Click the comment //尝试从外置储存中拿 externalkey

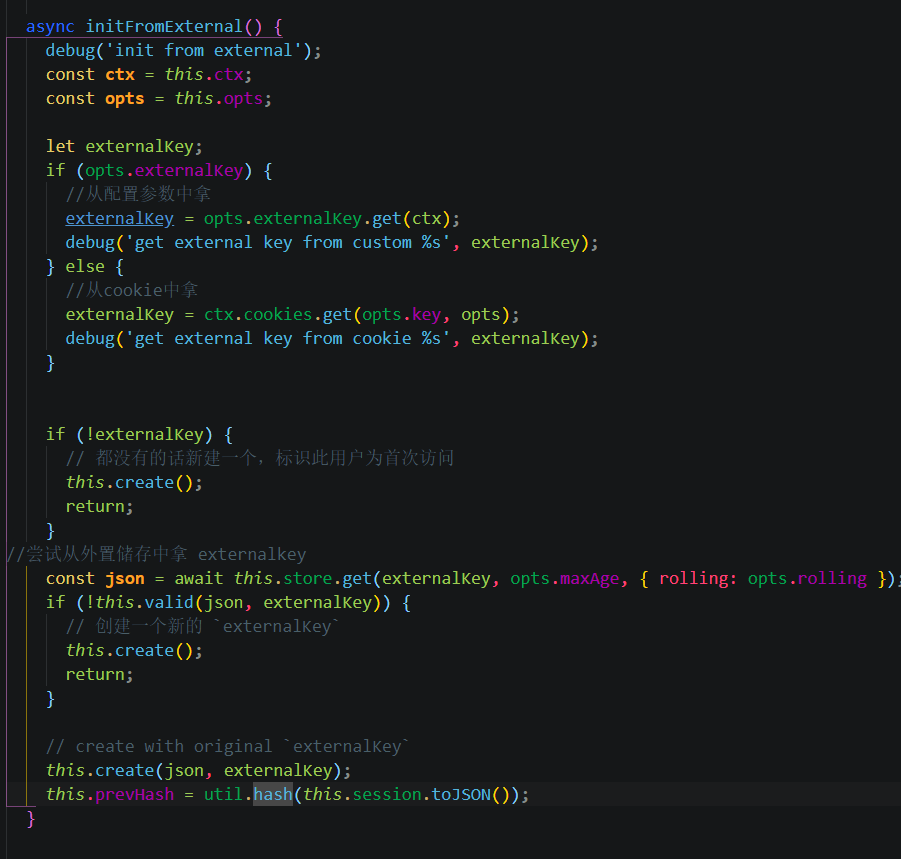pos(156,554)
